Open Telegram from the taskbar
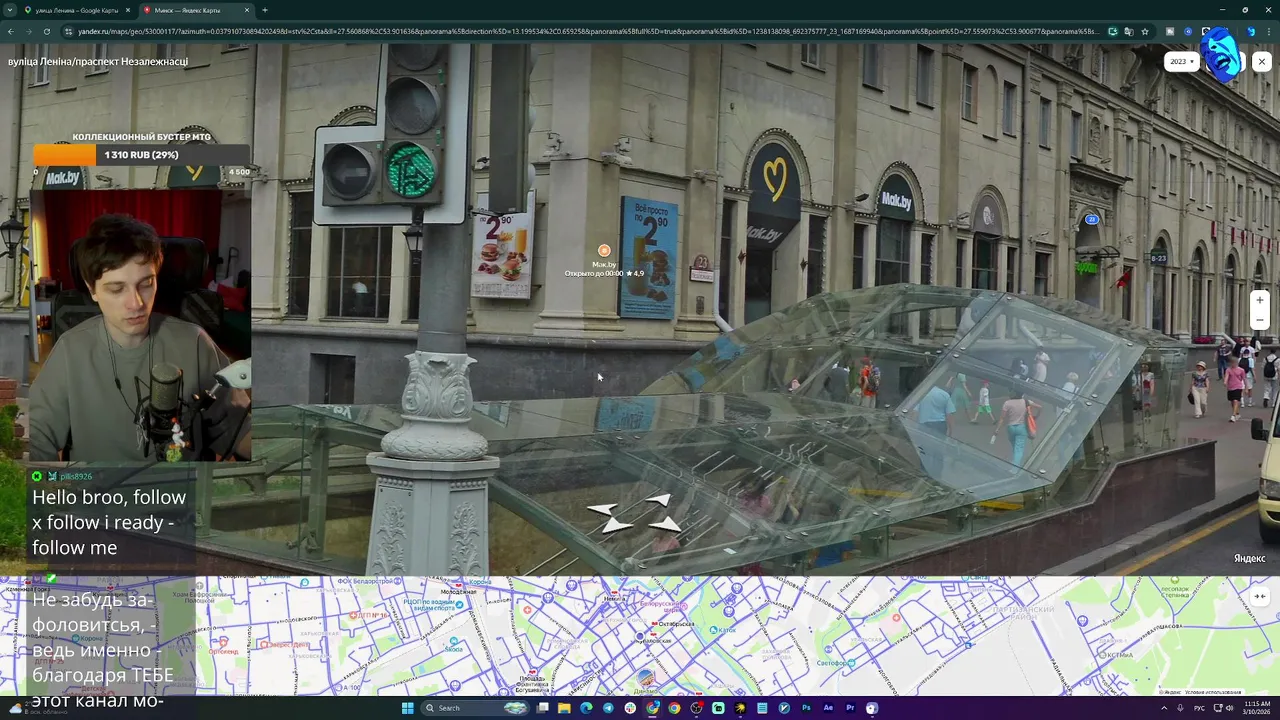This screenshot has width=1280, height=720. click(608, 708)
